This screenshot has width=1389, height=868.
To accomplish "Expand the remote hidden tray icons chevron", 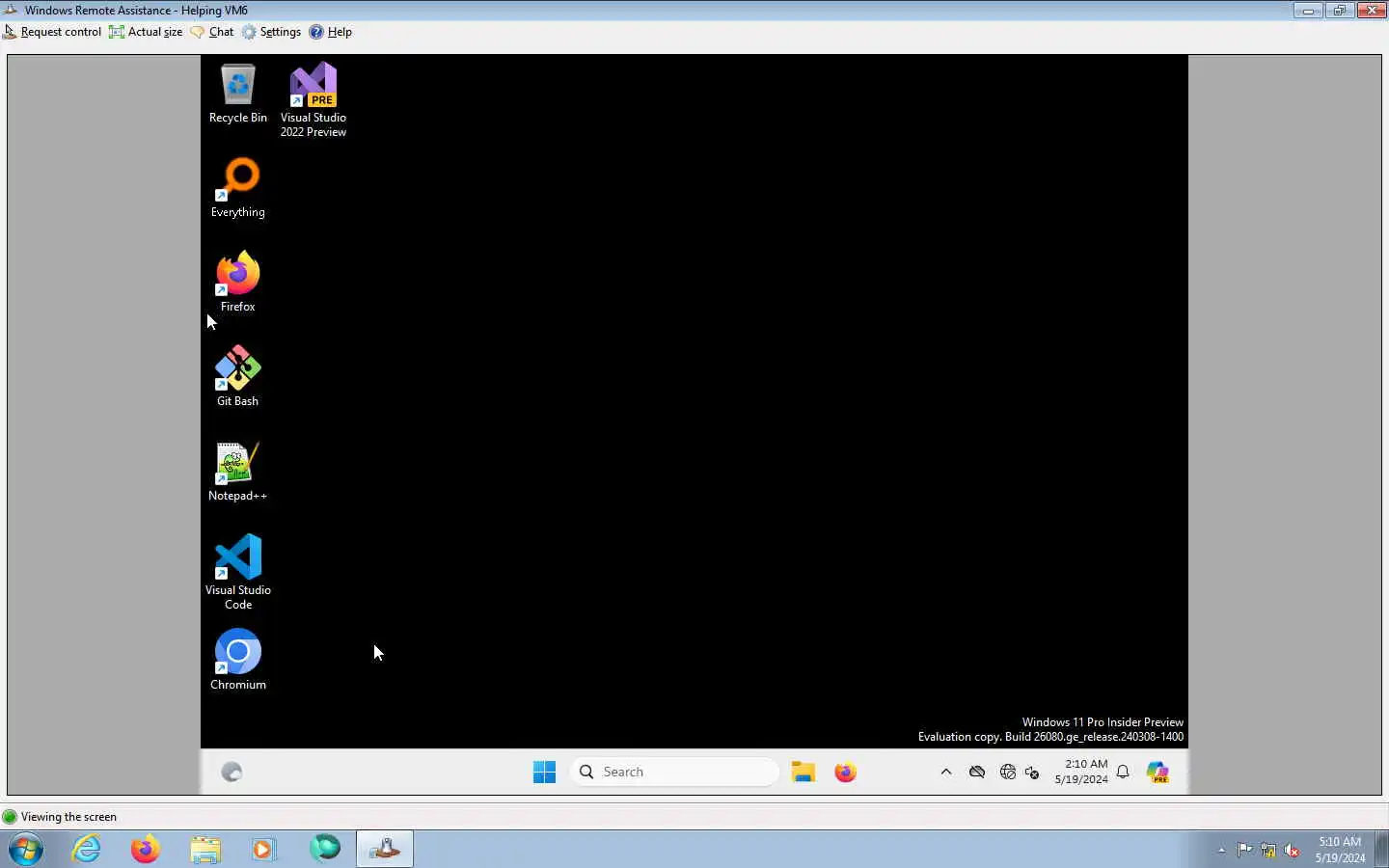I will (946, 772).
